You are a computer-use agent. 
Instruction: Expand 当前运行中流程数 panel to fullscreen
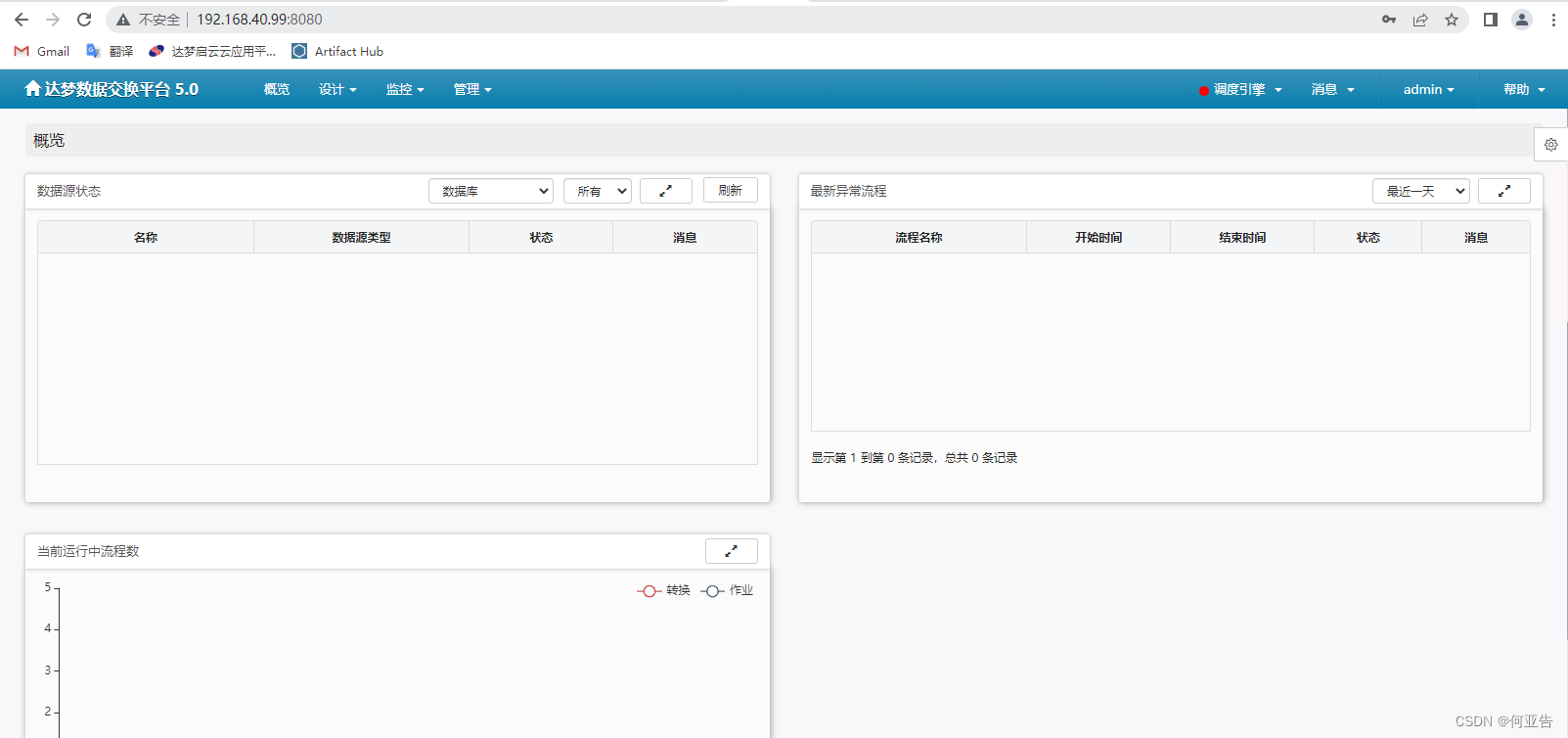pyautogui.click(x=732, y=551)
